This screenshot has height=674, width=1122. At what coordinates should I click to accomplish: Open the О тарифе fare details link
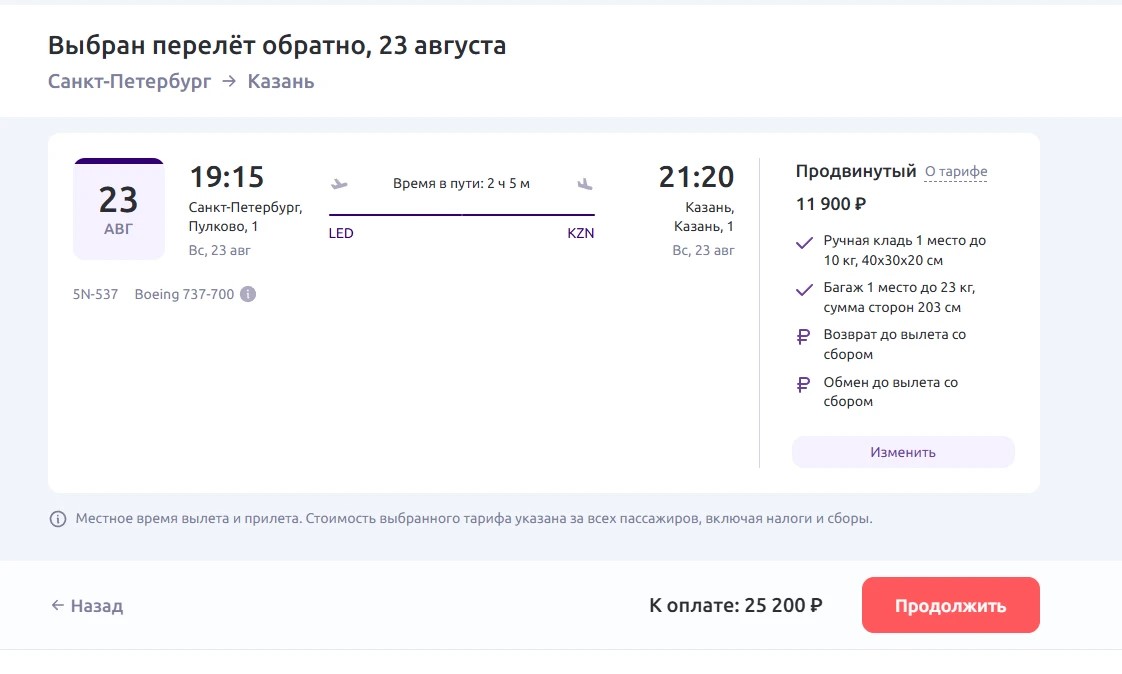tap(955, 172)
